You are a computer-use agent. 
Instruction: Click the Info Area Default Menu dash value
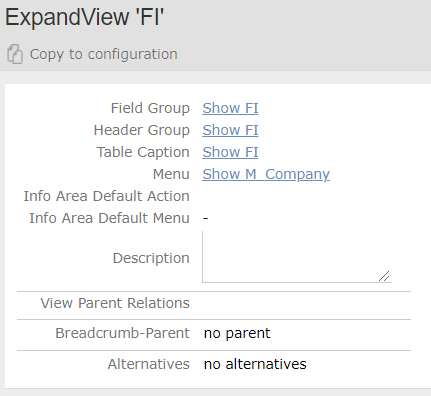tap(205, 218)
